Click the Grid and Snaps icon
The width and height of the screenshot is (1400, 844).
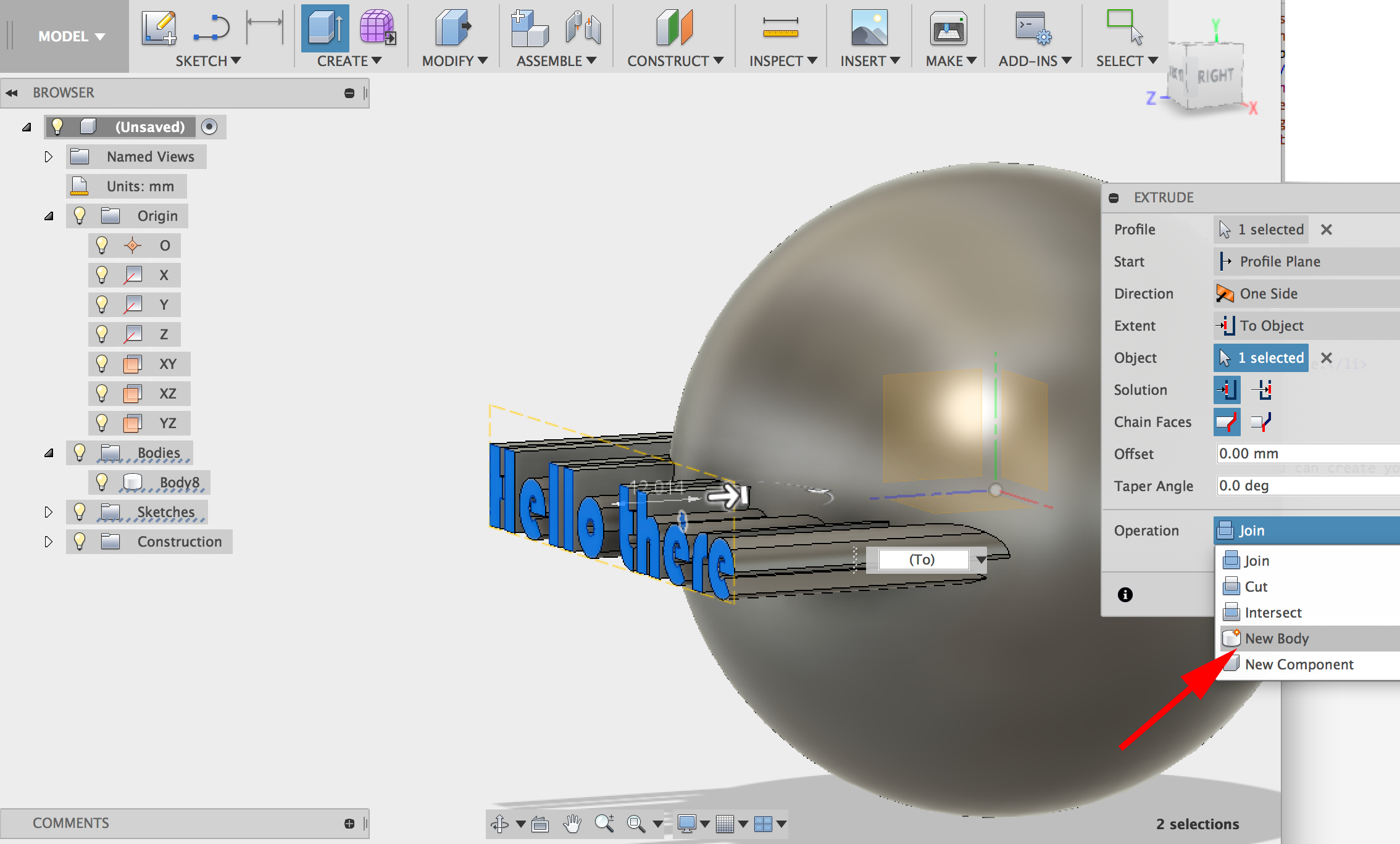click(725, 824)
